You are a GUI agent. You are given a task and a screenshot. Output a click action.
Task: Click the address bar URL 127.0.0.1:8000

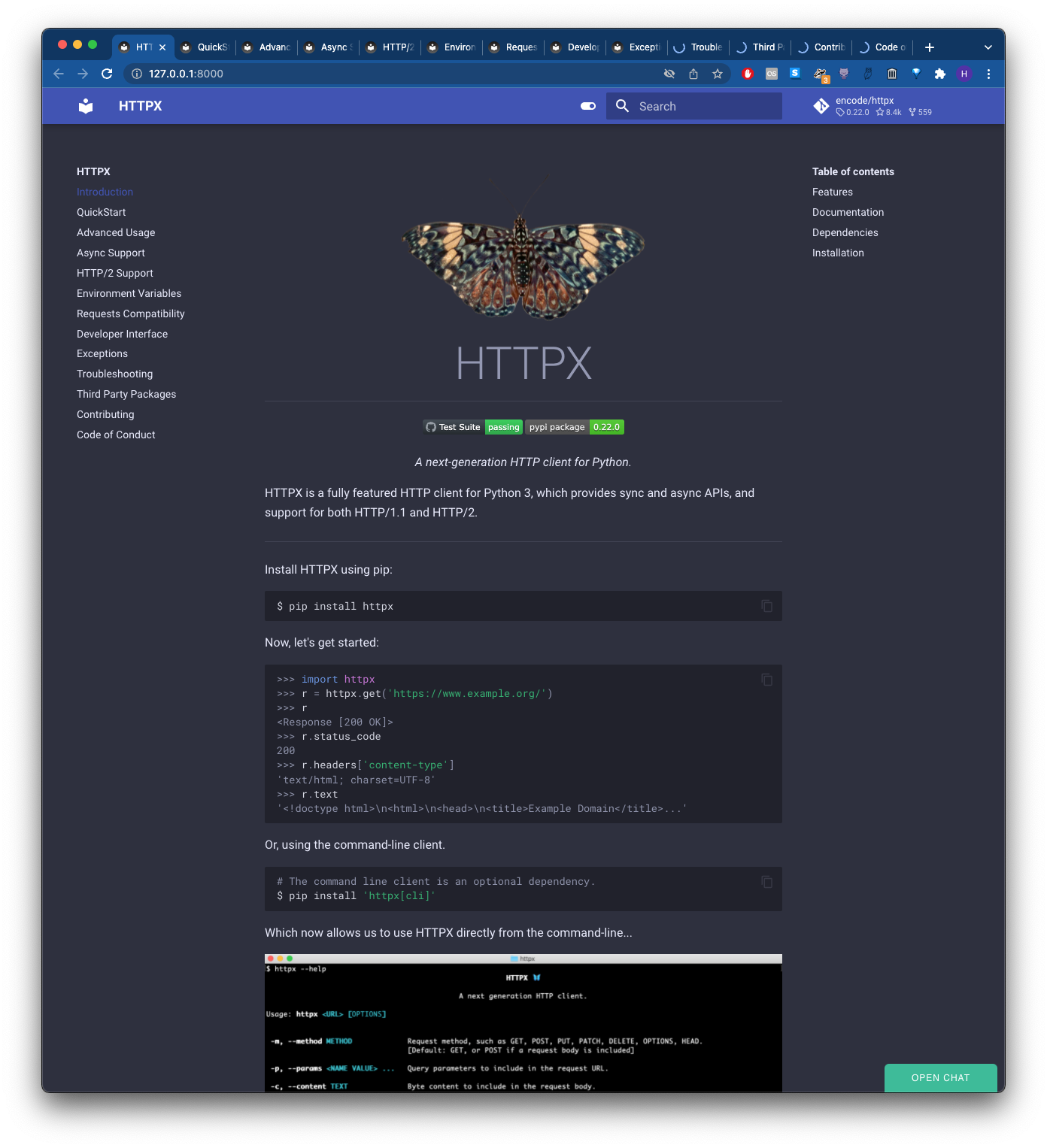click(186, 74)
